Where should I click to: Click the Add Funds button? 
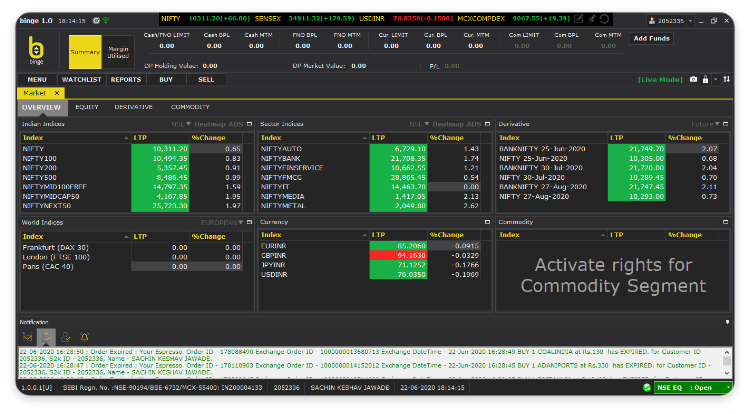(x=651, y=38)
